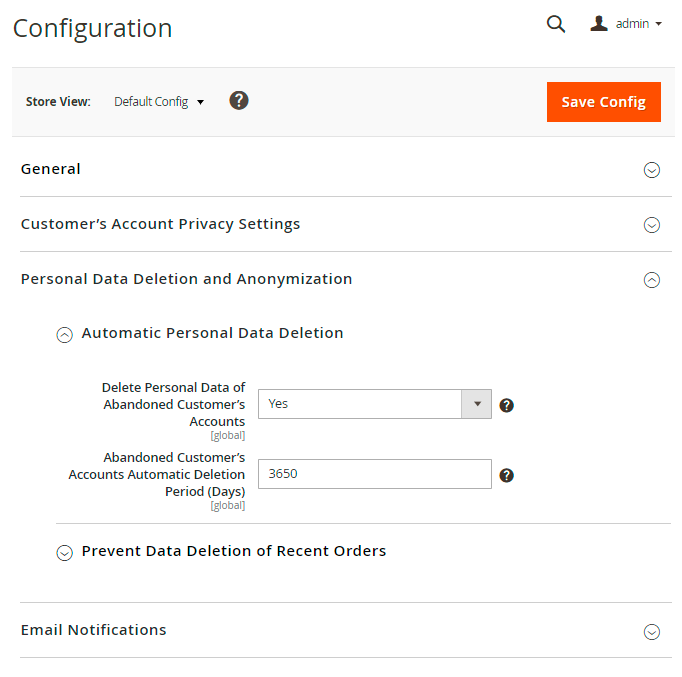The image size is (682, 677).
Task: Click the General section chevron icon
Action: (651, 170)
